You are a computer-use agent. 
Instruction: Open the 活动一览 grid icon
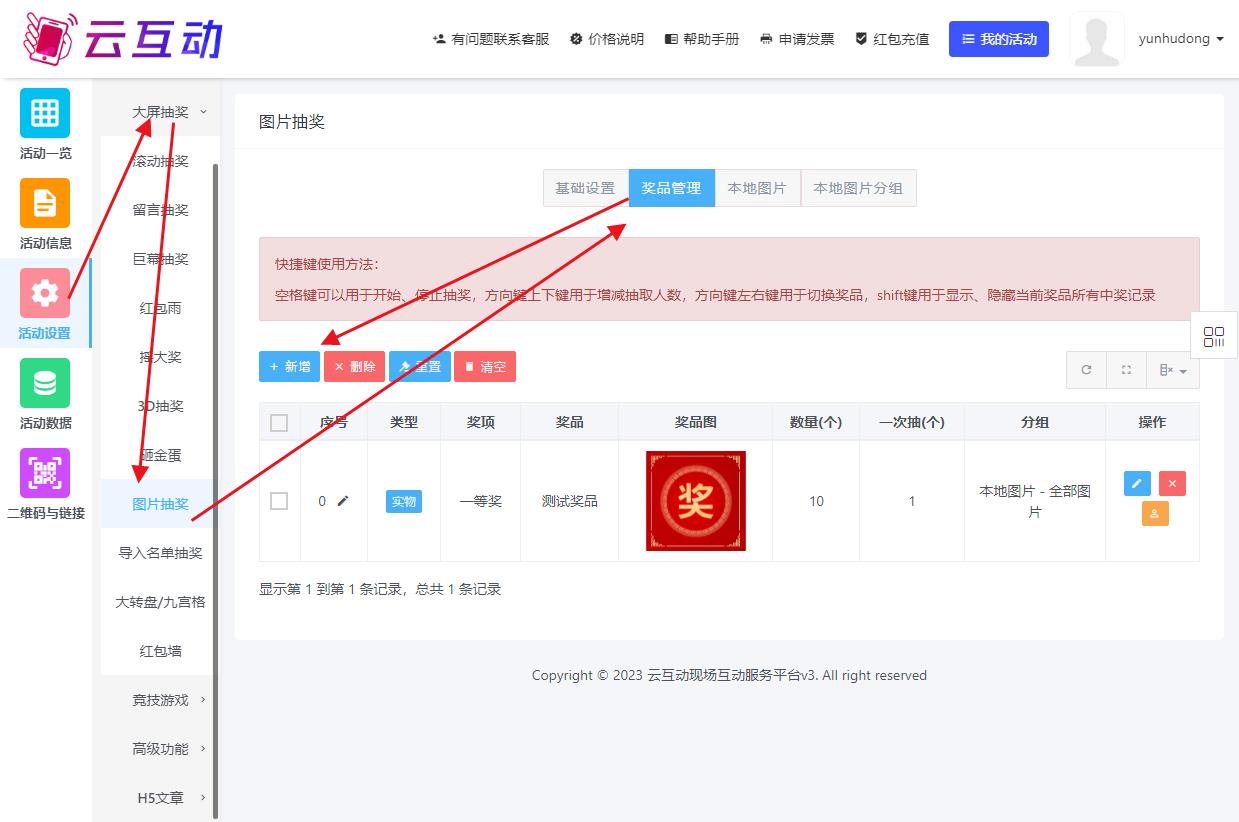pos(45,113)
